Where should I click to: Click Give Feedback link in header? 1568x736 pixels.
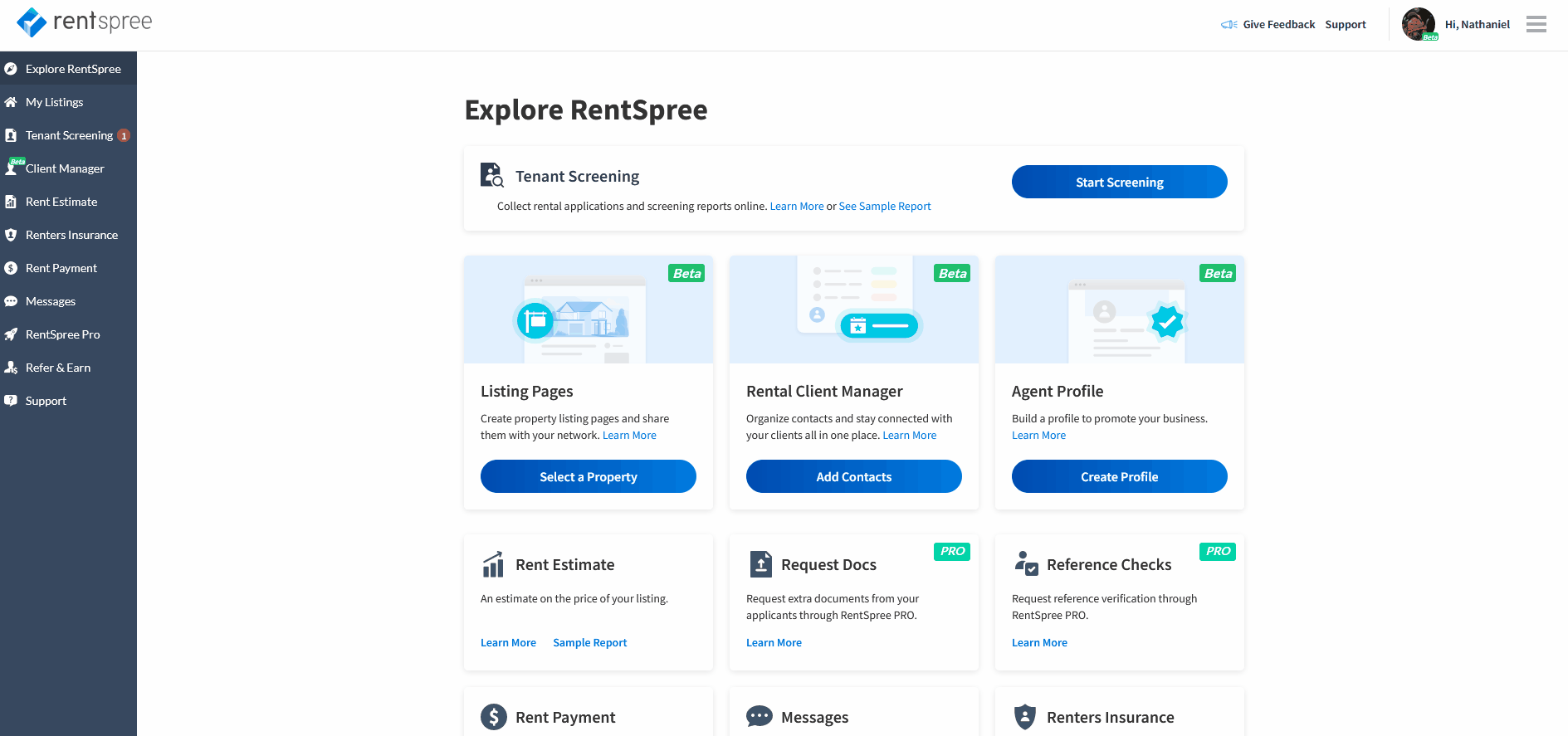click(x=1278, y=25)
